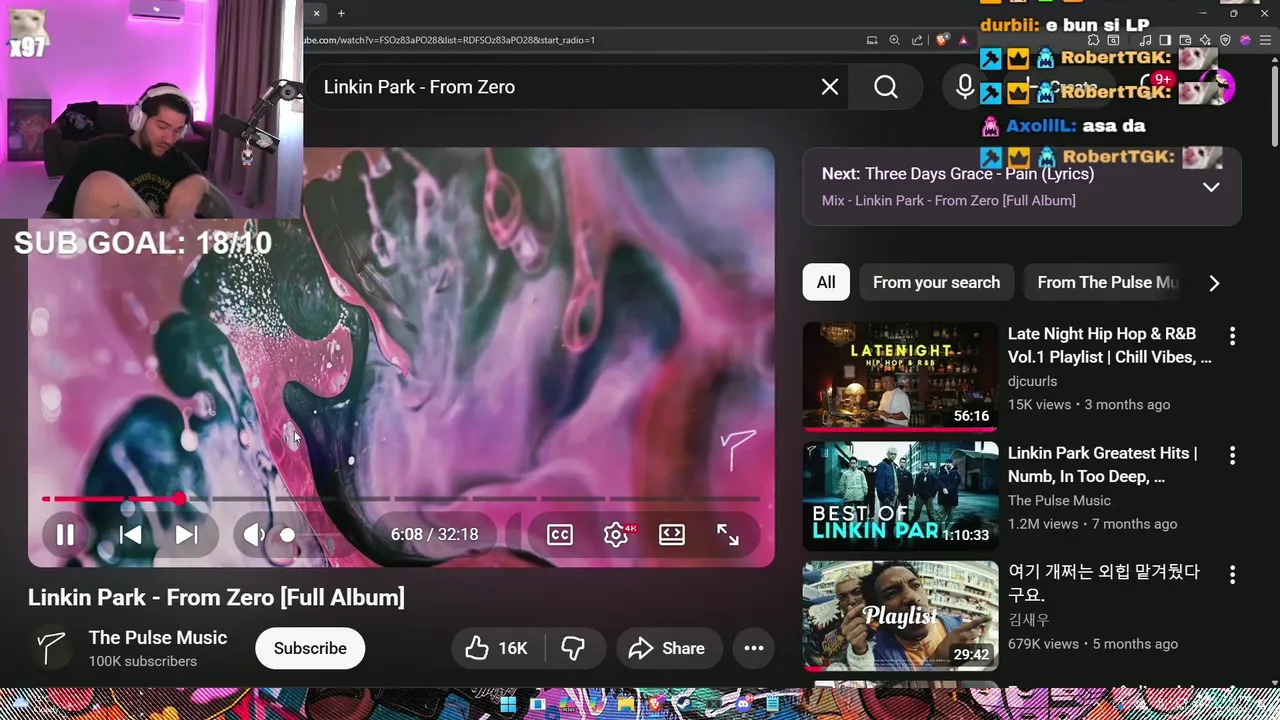Open Brave Rewards triangle icon
The height and width of the screenshot is (720, 1280).
[964, 40]
